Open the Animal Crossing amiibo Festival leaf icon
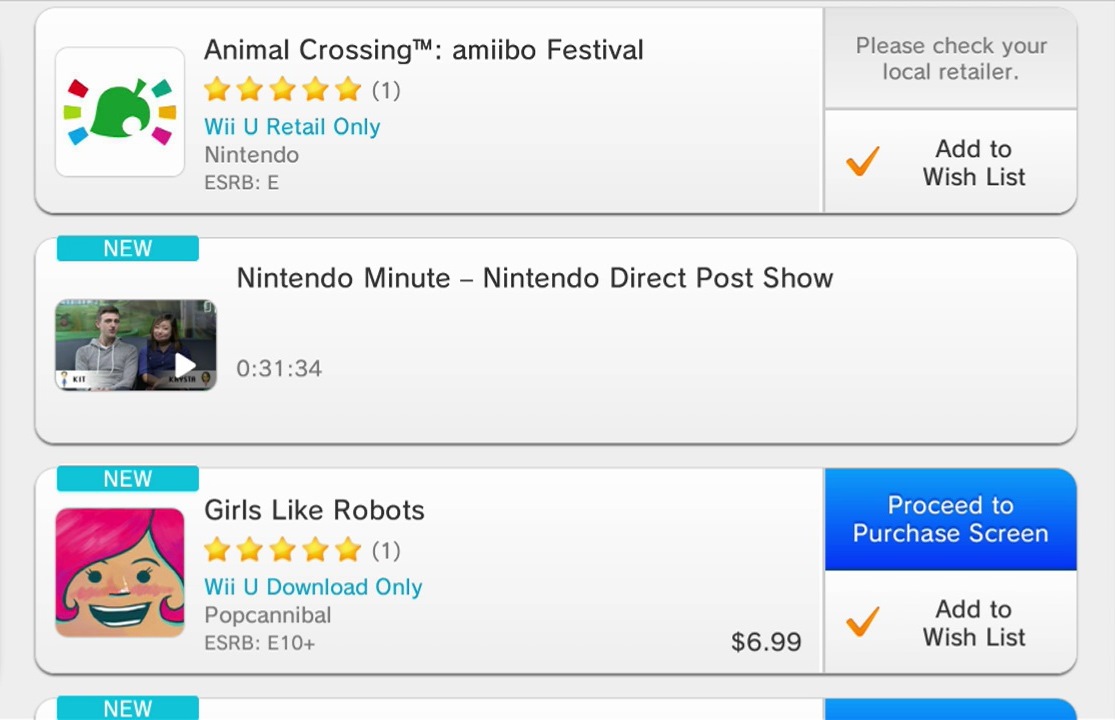The image size is (1115, 720). [x=120, y=112]
